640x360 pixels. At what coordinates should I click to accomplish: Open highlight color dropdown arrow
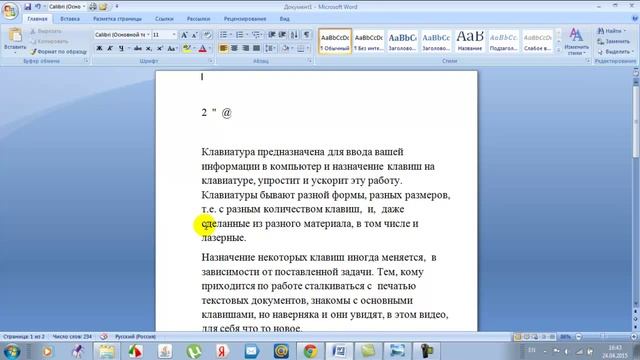pyautogui.click(x=194, y=49)
